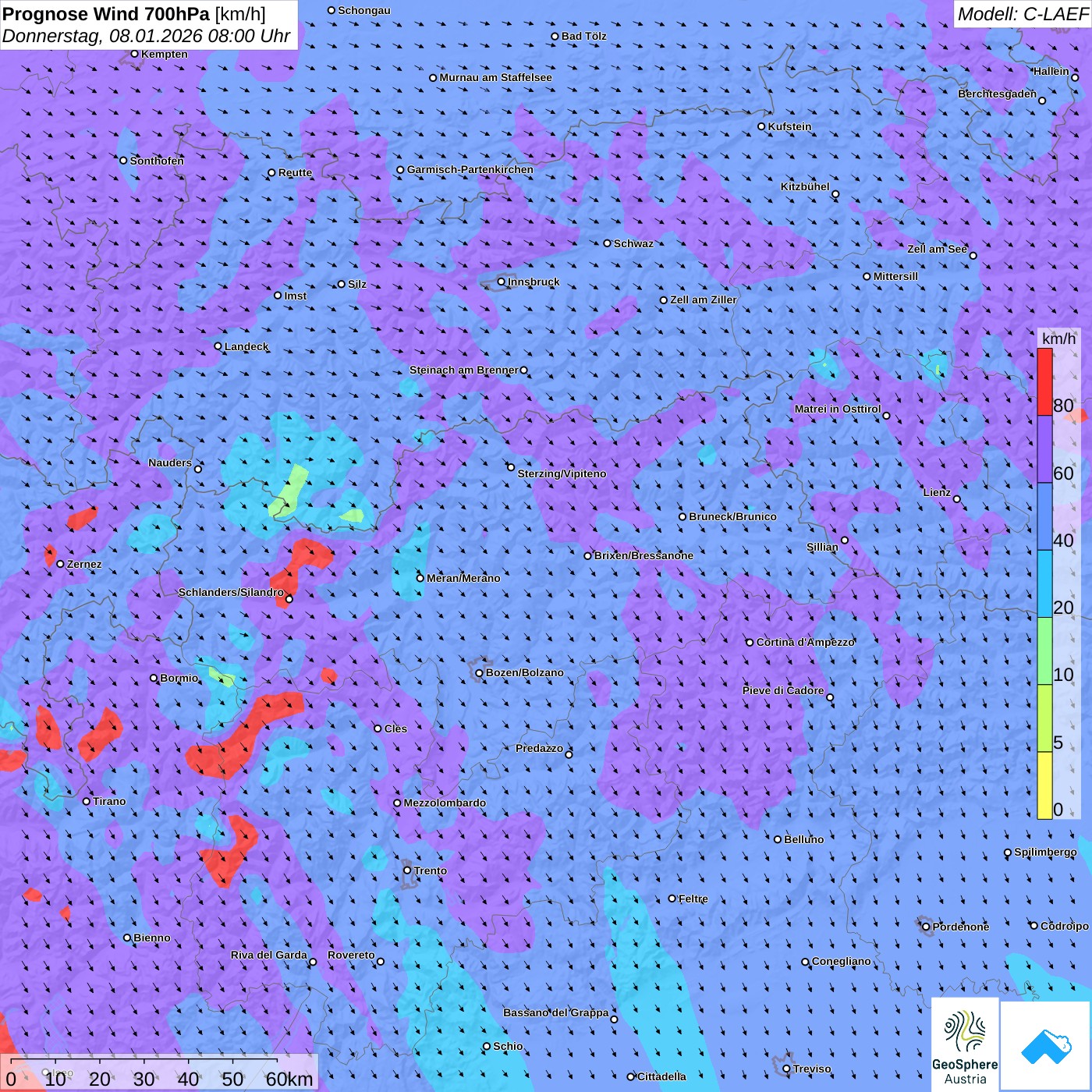The width and height of the screenshot is (1092, 1092).
Task: Click the 'Bassano del Grappa' label
Action: point(556,1012)
